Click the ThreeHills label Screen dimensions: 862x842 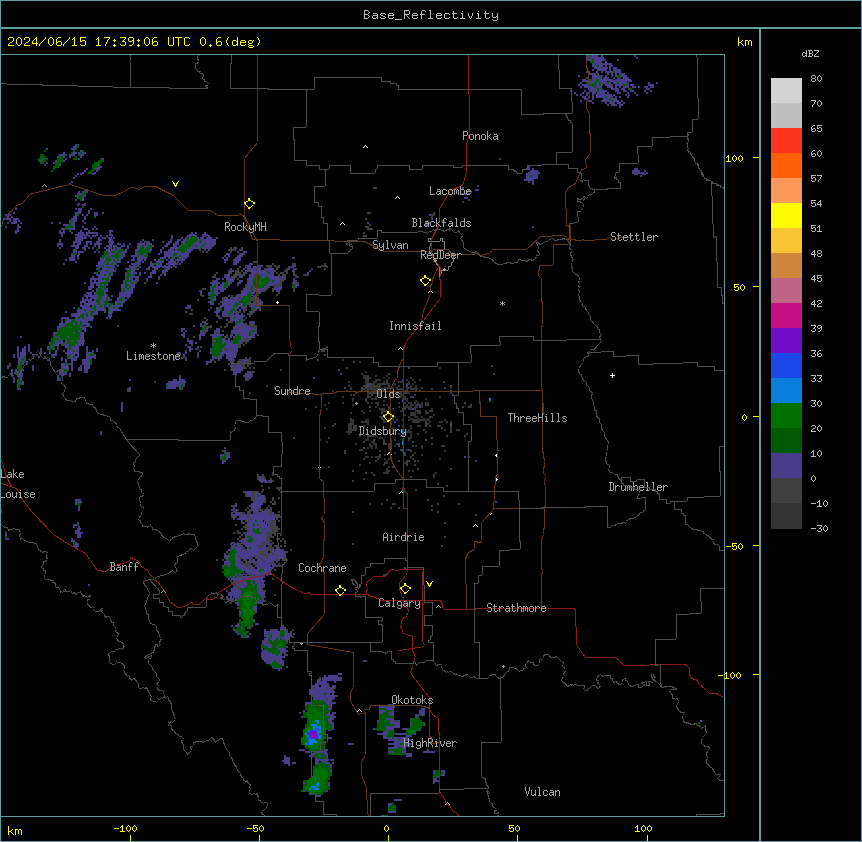tap(537, 418)
